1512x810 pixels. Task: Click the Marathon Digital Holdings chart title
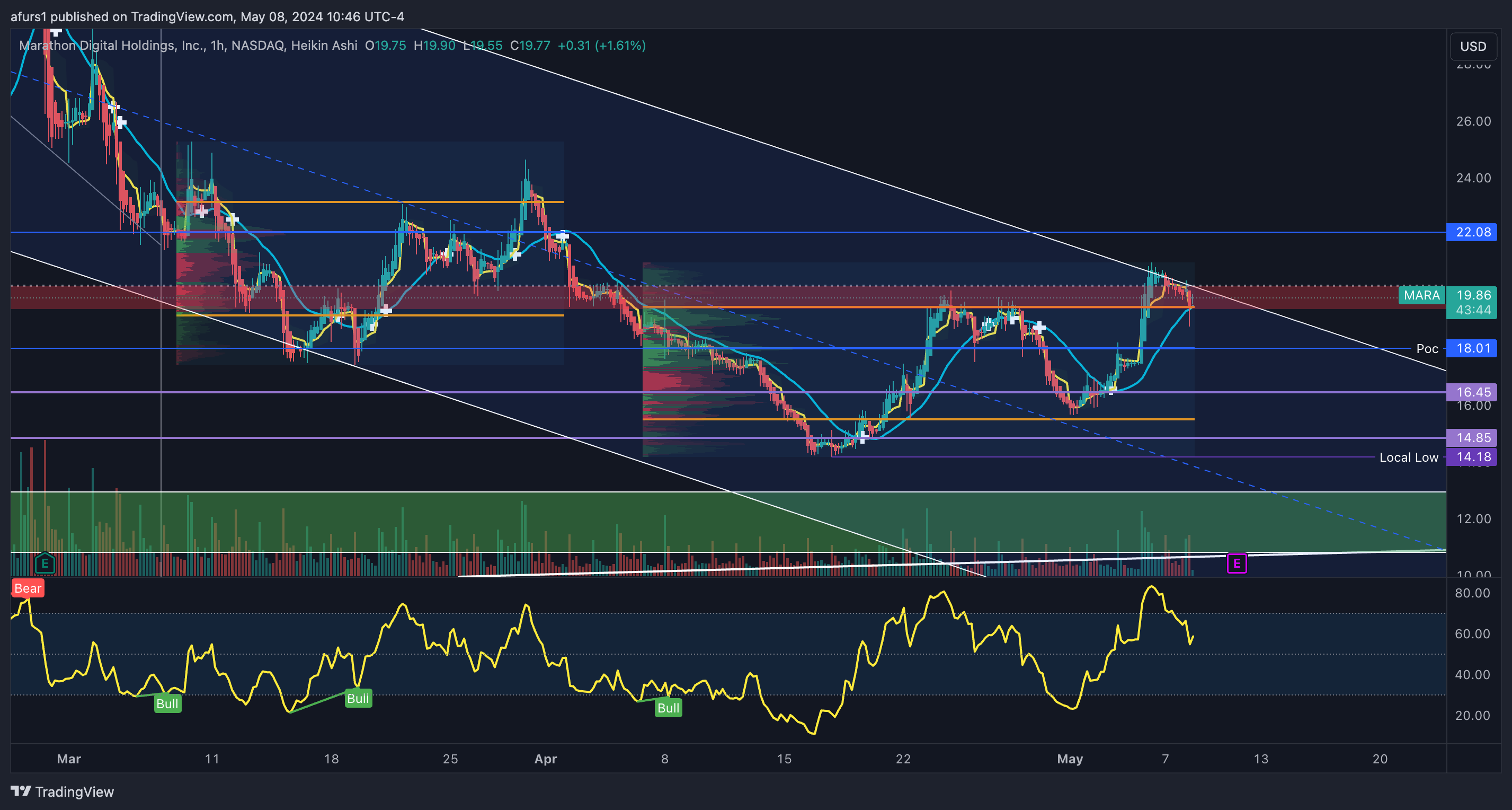tap(188, 45)
